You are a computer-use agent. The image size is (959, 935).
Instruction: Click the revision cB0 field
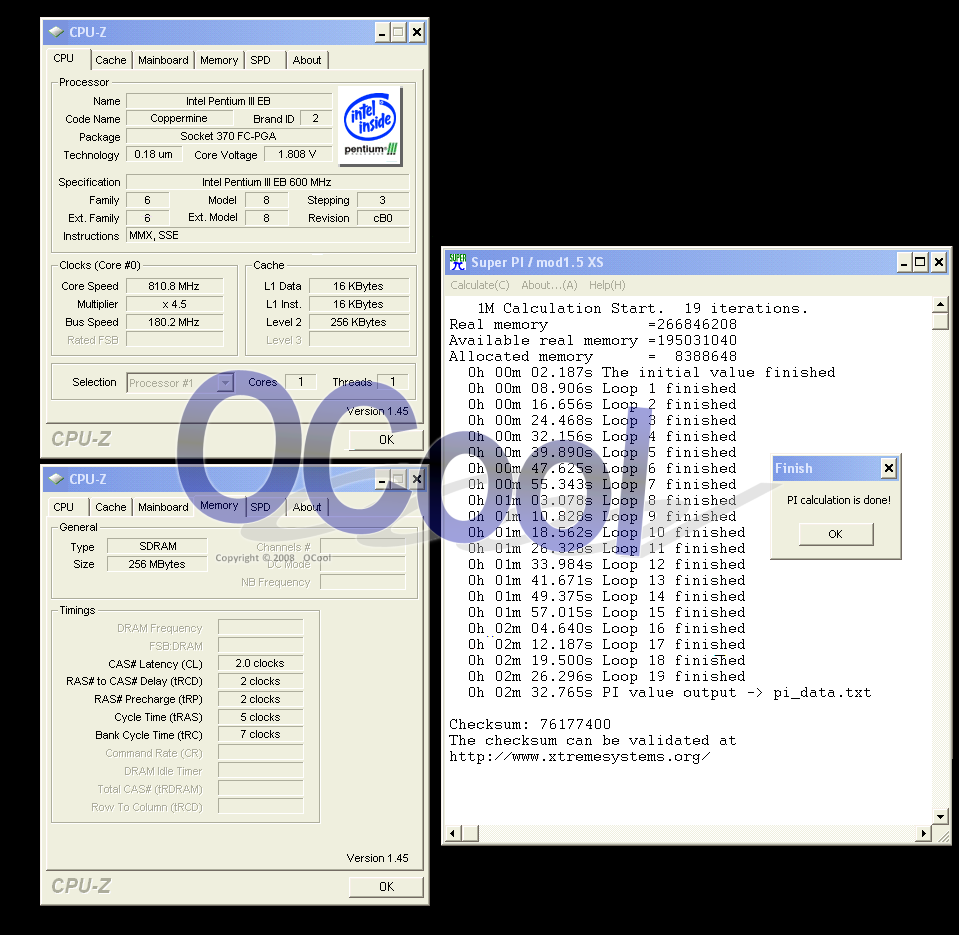click(x=383, y=218)
